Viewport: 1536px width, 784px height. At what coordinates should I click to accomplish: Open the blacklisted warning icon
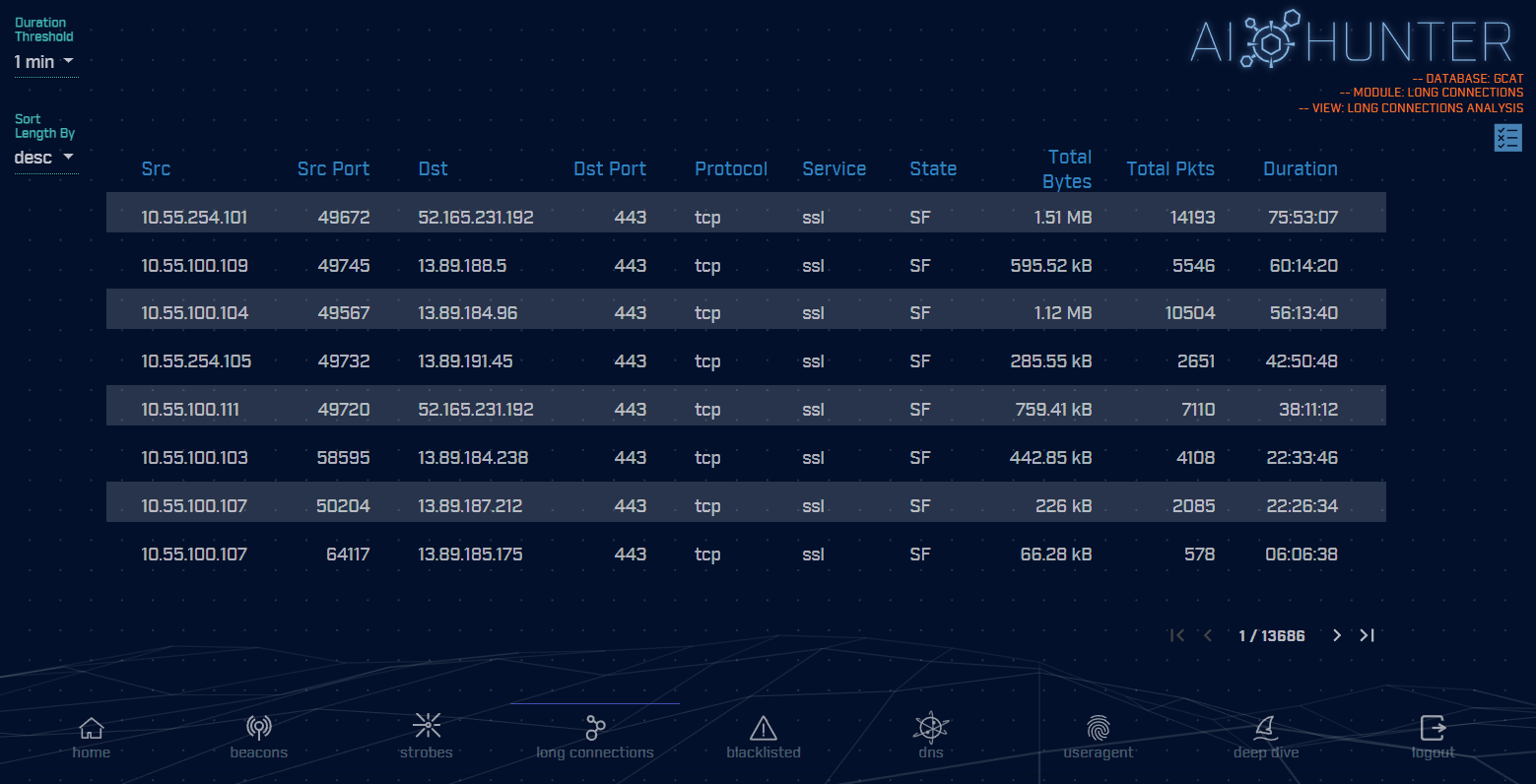[764, 729]
